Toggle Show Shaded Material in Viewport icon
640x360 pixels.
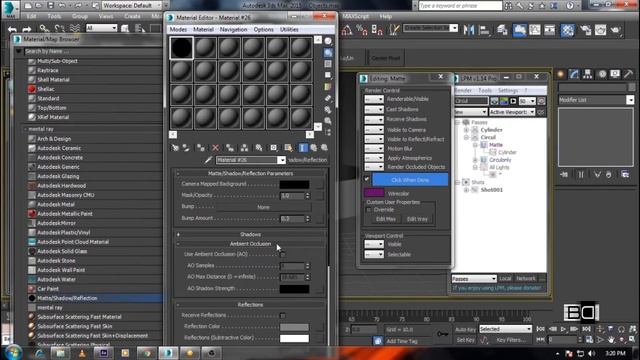[x=289, y=148]
